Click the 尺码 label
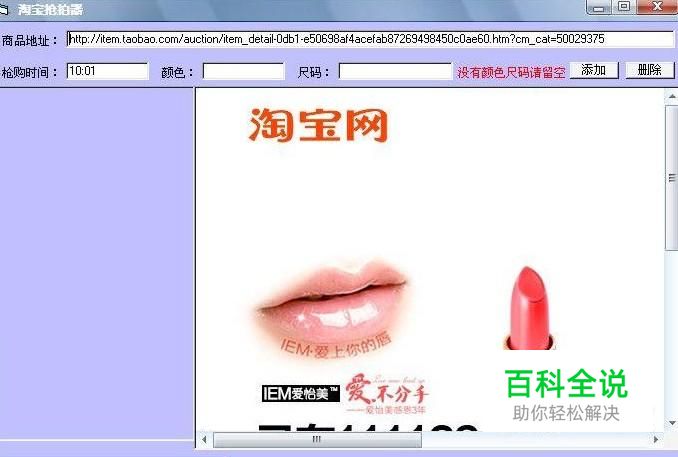Screen dimensions: 678x457 [313, 72]
